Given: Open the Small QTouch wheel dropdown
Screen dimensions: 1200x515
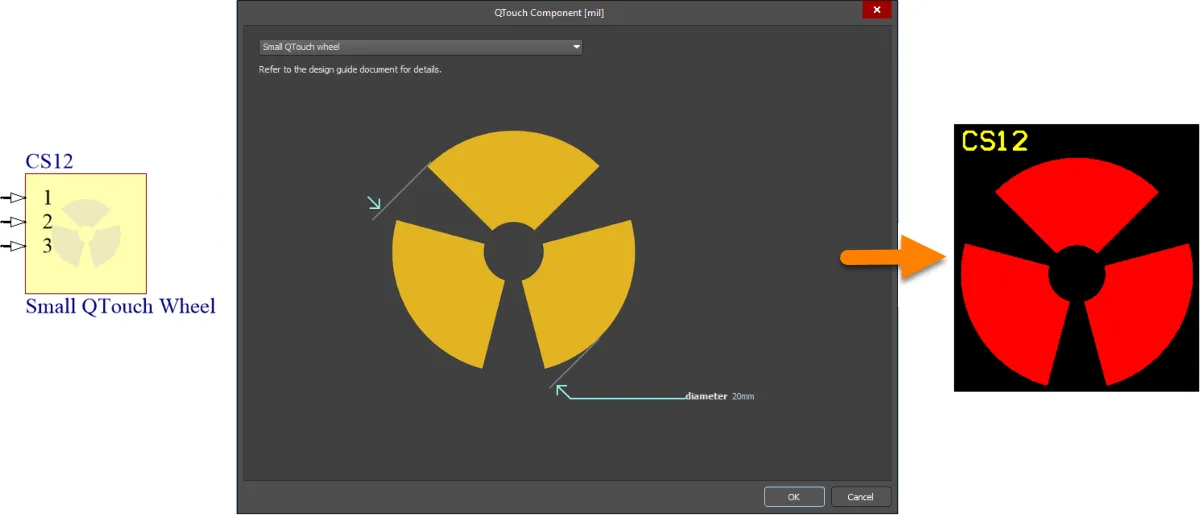Looking at the screenshot, I should pos(420,47).
